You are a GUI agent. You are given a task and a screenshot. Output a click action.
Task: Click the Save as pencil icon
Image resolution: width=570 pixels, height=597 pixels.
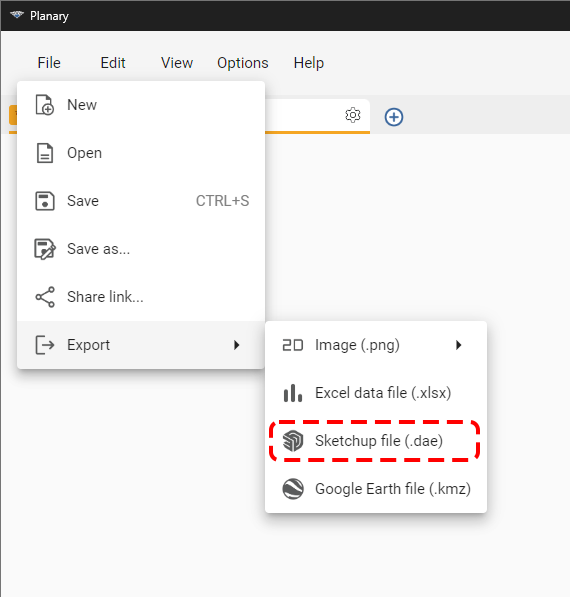[x=45, y=249]
